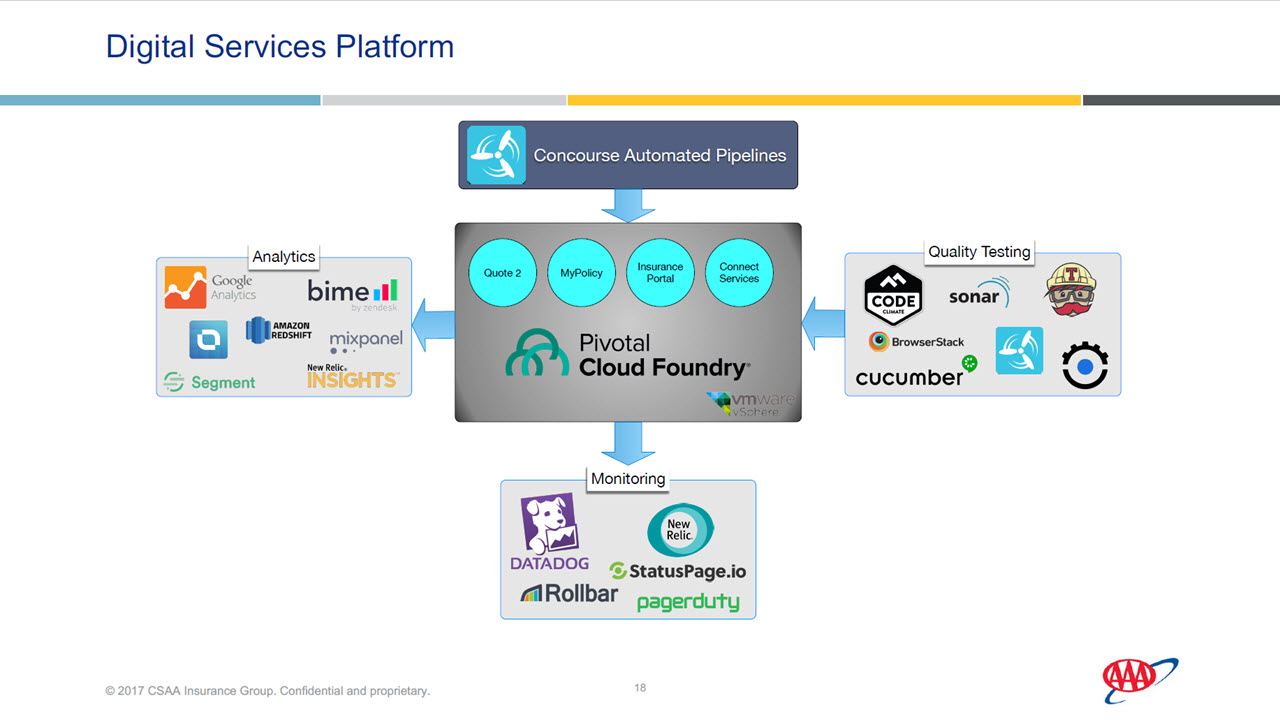The height and width of the screenshot is (720, 1280).
Task: Select the Connect Services circle
Action: click(739, 273)
